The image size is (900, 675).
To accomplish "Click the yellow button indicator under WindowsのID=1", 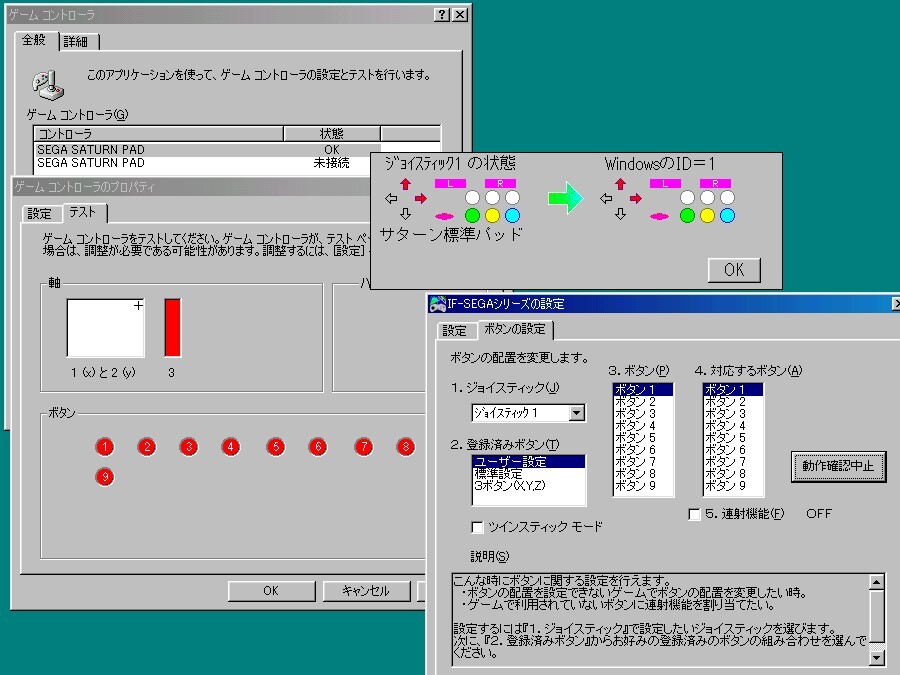I will 706,215.
